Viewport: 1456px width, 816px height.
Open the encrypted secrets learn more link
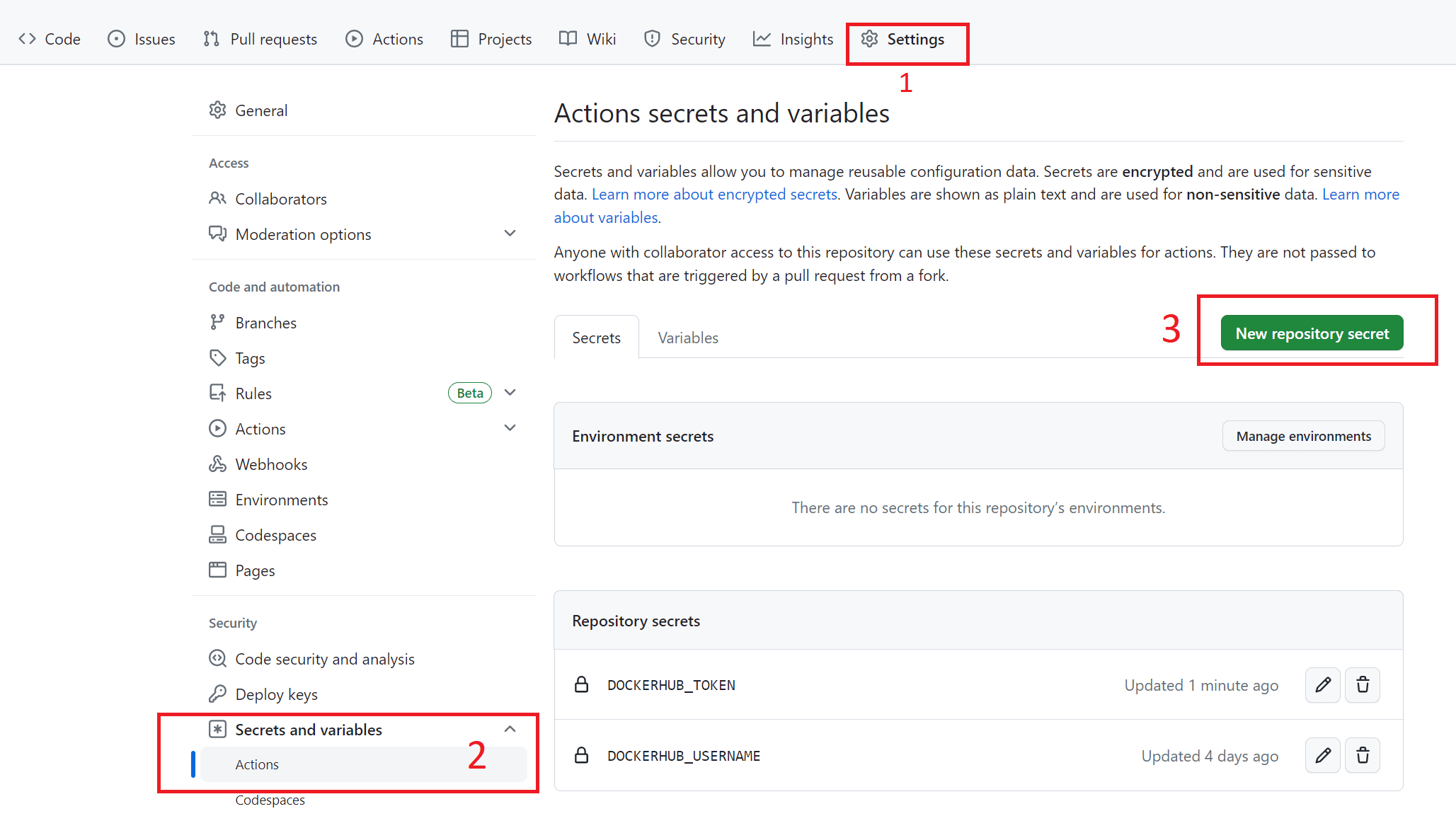[x=714, y=194]
